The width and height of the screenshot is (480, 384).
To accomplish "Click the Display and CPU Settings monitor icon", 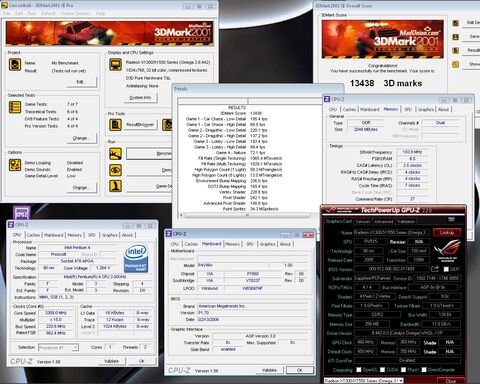I will point(115,65).
